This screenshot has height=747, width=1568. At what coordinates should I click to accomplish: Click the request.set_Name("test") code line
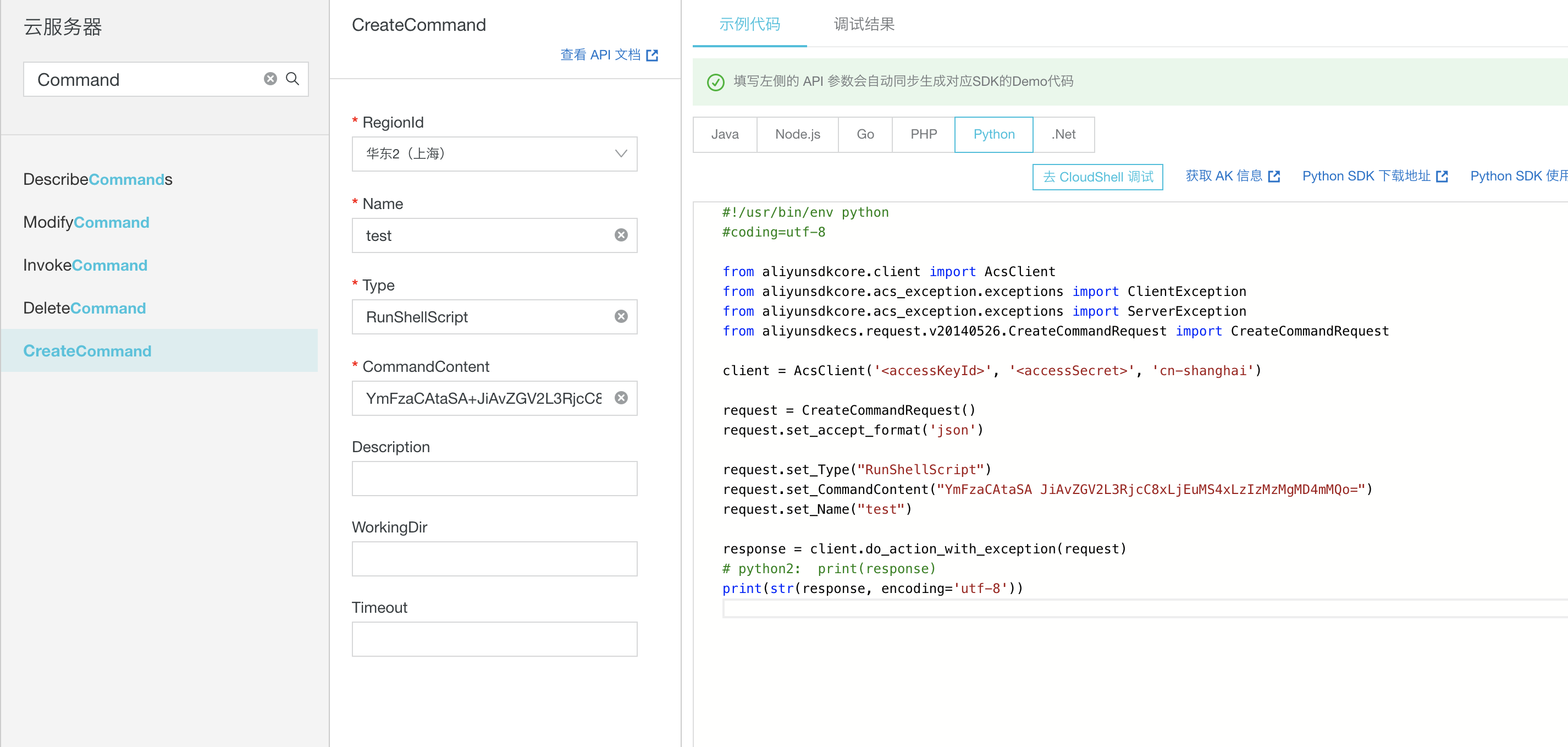(817, 509)
